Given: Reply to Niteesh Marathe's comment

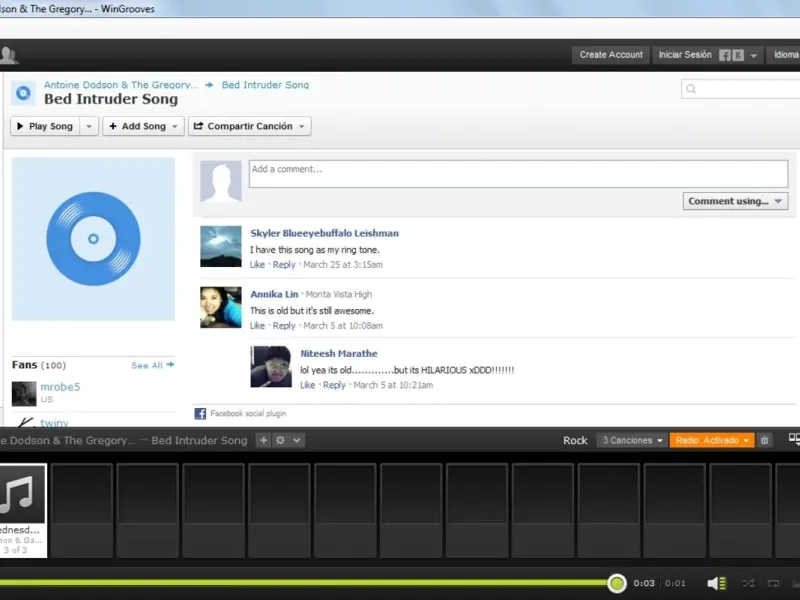Looking at the screenshot, I should (x=334, y=385).
